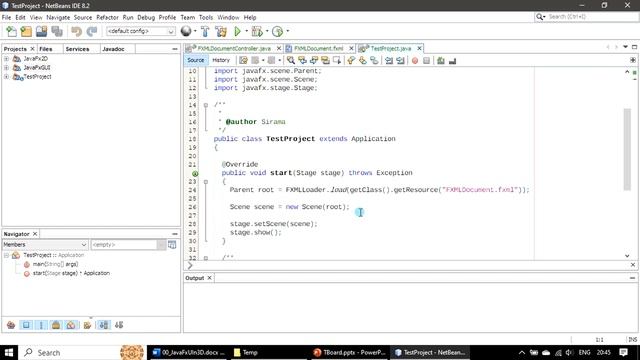
Task: Open the Source menu
Action: pos(83,18)
